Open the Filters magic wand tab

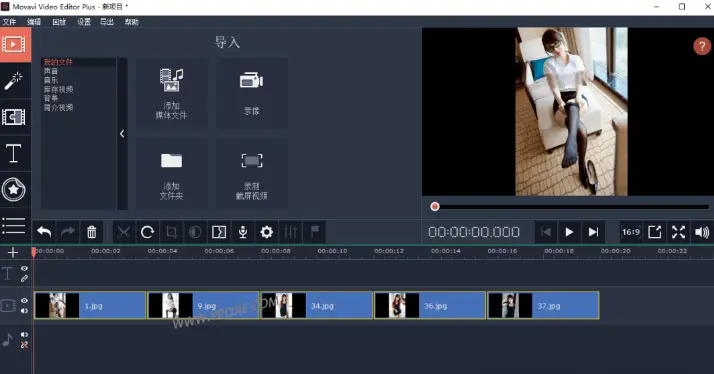pos(14,81)
